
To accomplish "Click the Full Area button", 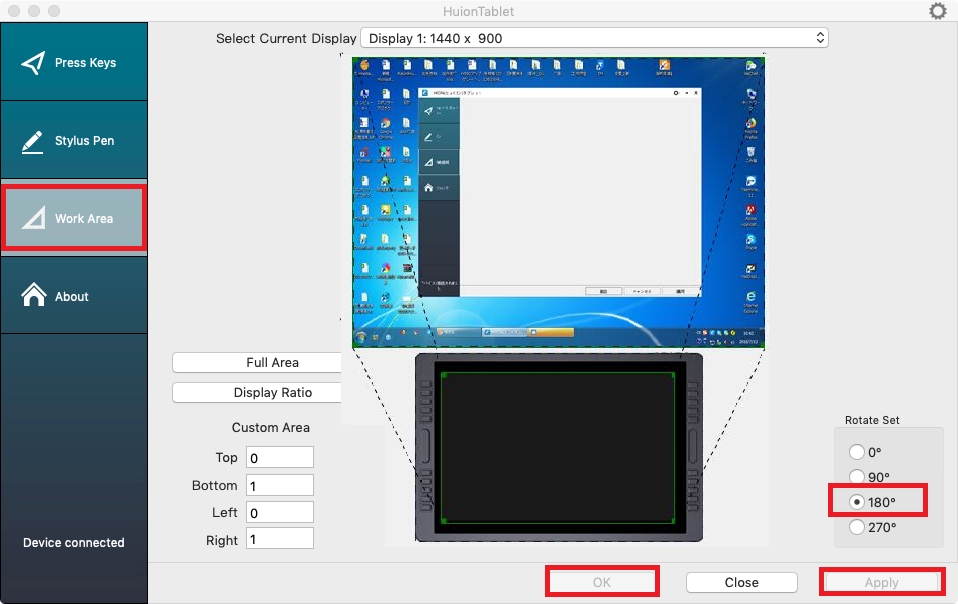I will (257, 362).
